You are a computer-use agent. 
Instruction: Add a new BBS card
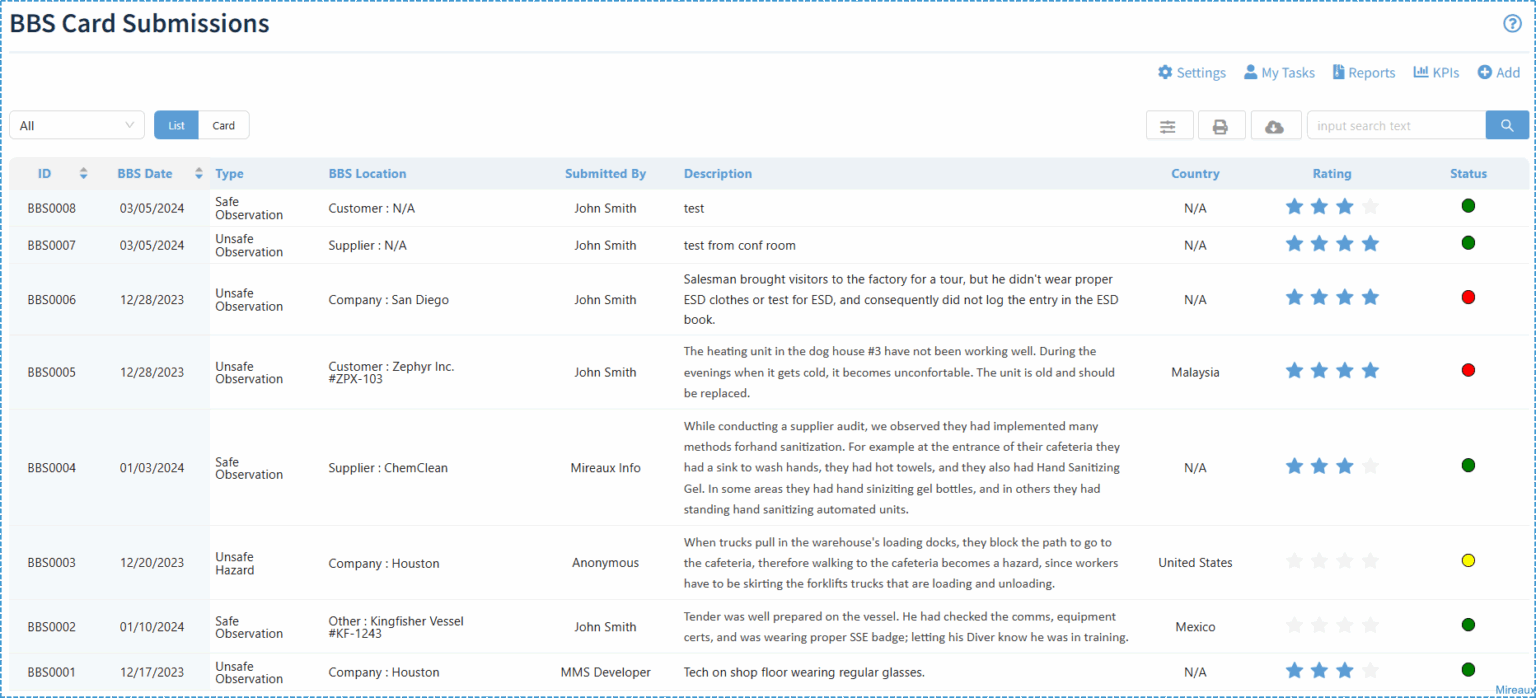tap(1498, 73)
